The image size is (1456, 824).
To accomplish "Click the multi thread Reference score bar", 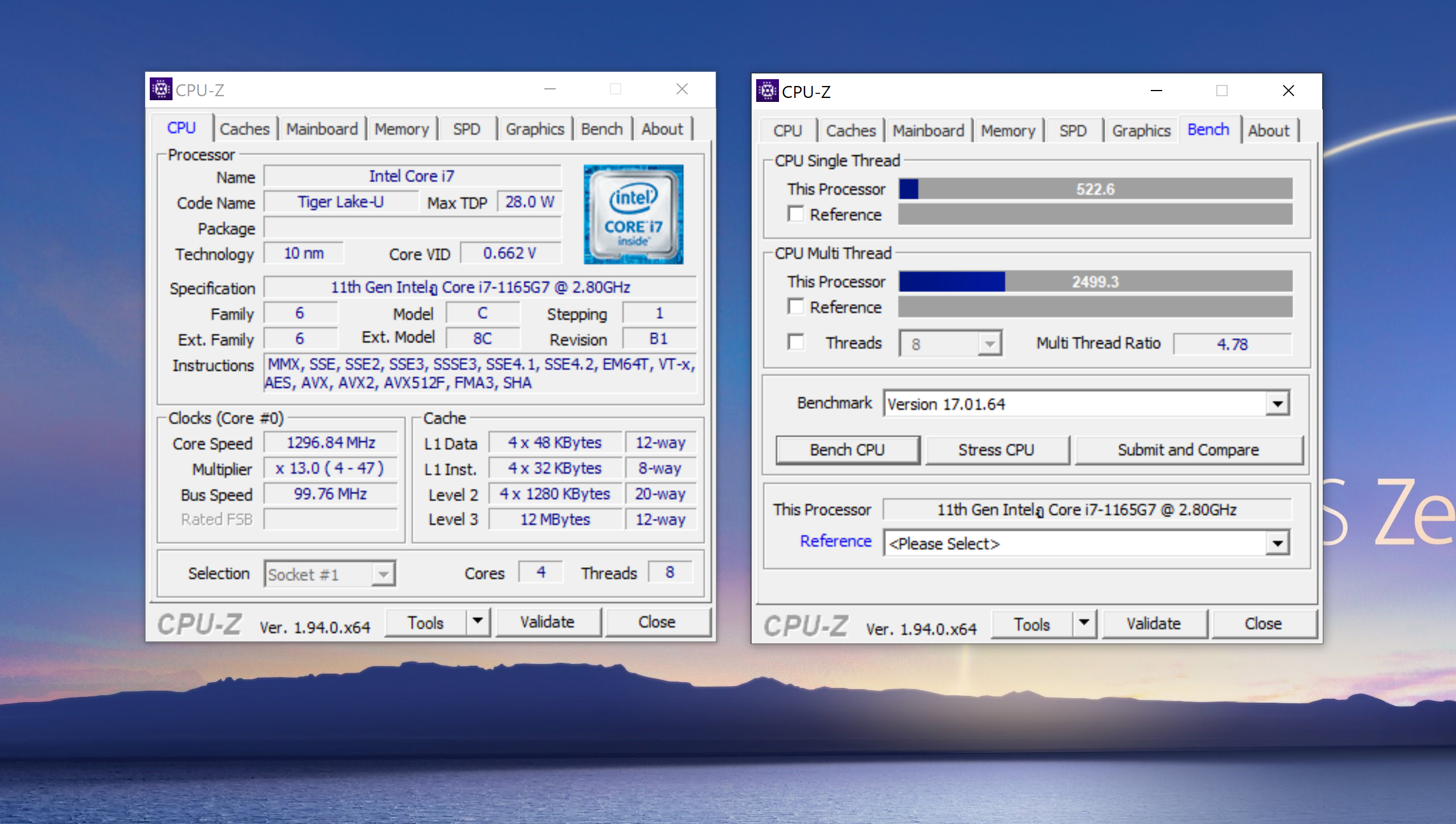I will click(1096, 306).
